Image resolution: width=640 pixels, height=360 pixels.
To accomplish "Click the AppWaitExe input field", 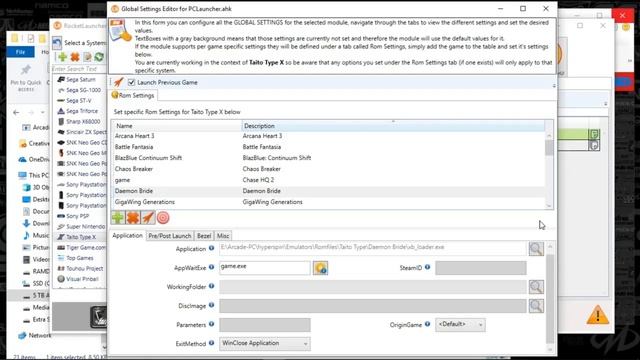I will (x=265, y=268).
